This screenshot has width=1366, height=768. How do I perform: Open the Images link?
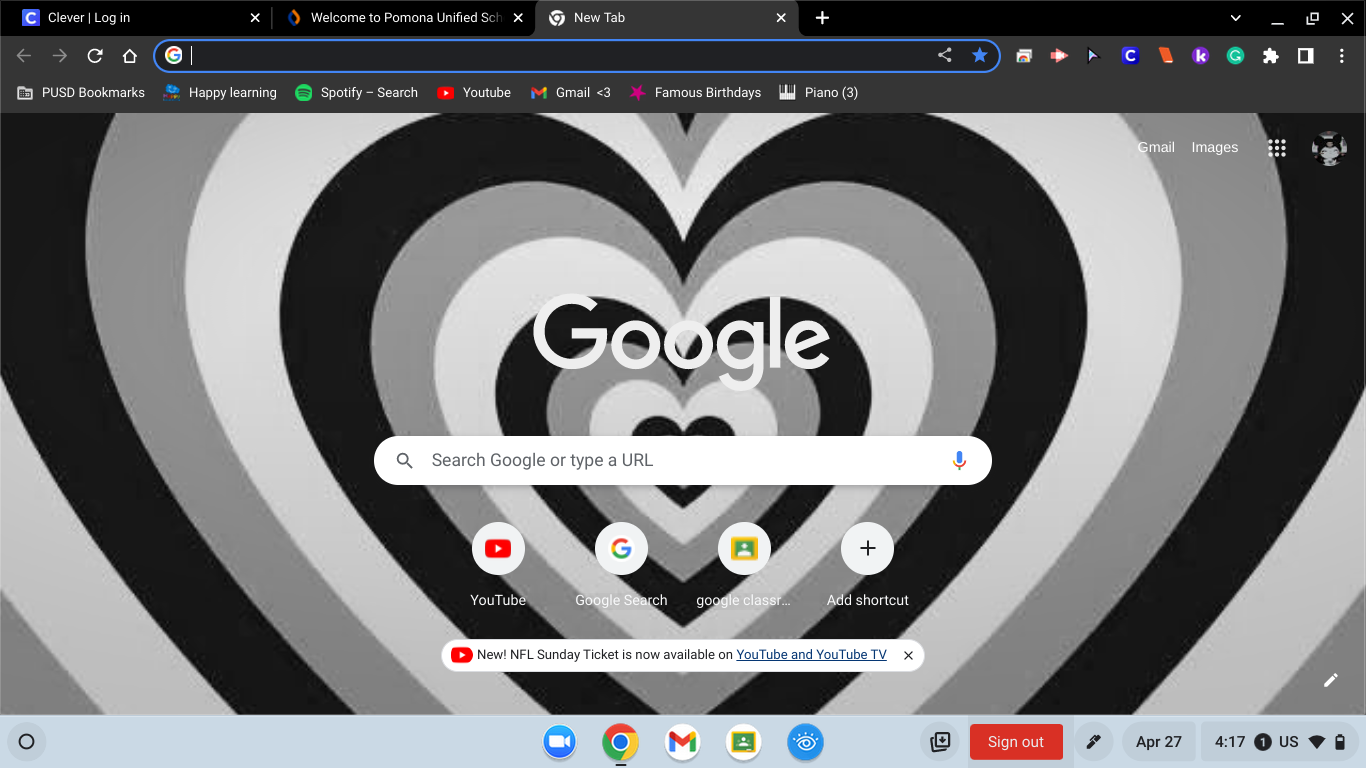pyautogui.click(x=1215, y=147)
